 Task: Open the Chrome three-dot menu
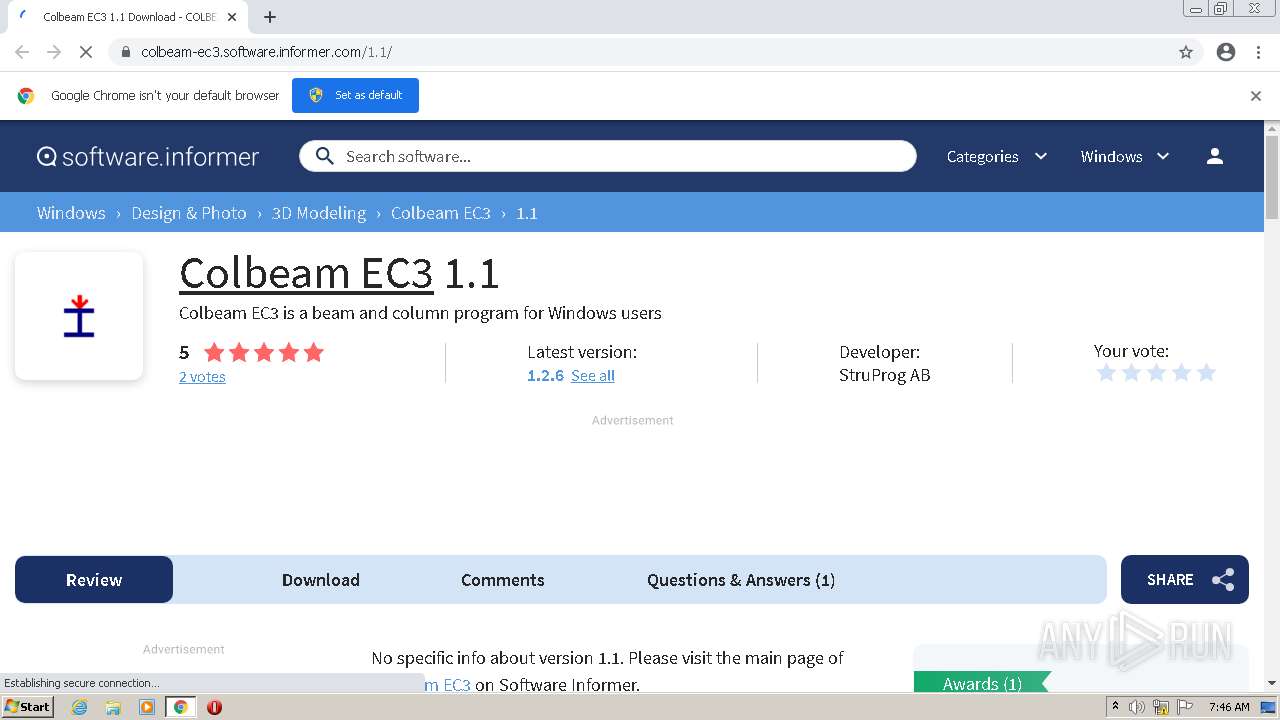point(1258,52)
